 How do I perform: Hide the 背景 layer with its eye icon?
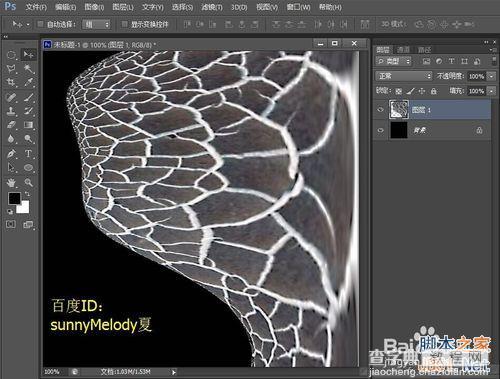tap(380, 130)
